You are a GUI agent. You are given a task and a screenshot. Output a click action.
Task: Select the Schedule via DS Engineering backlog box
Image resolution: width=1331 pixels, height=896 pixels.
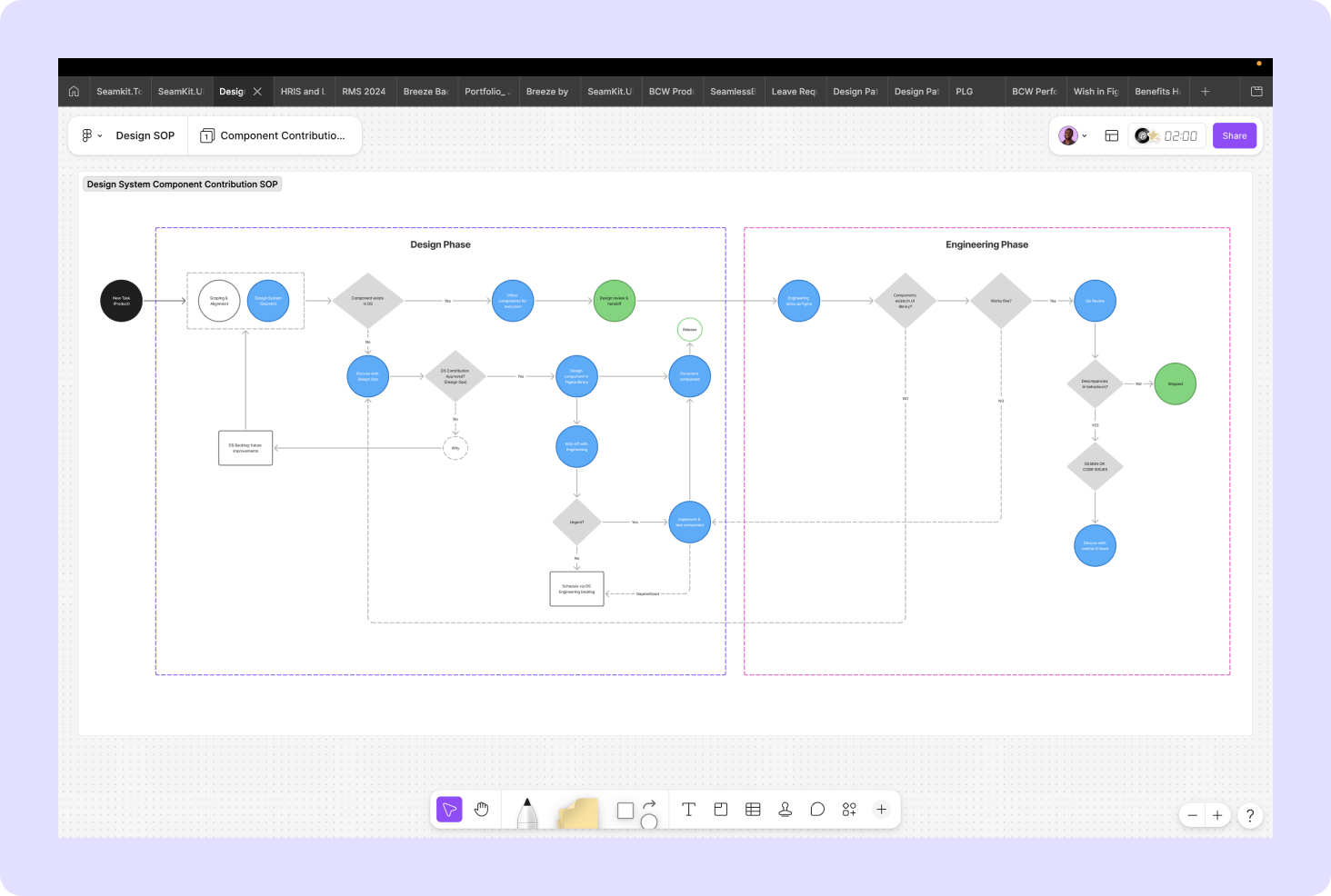click(x=576, y=589)
